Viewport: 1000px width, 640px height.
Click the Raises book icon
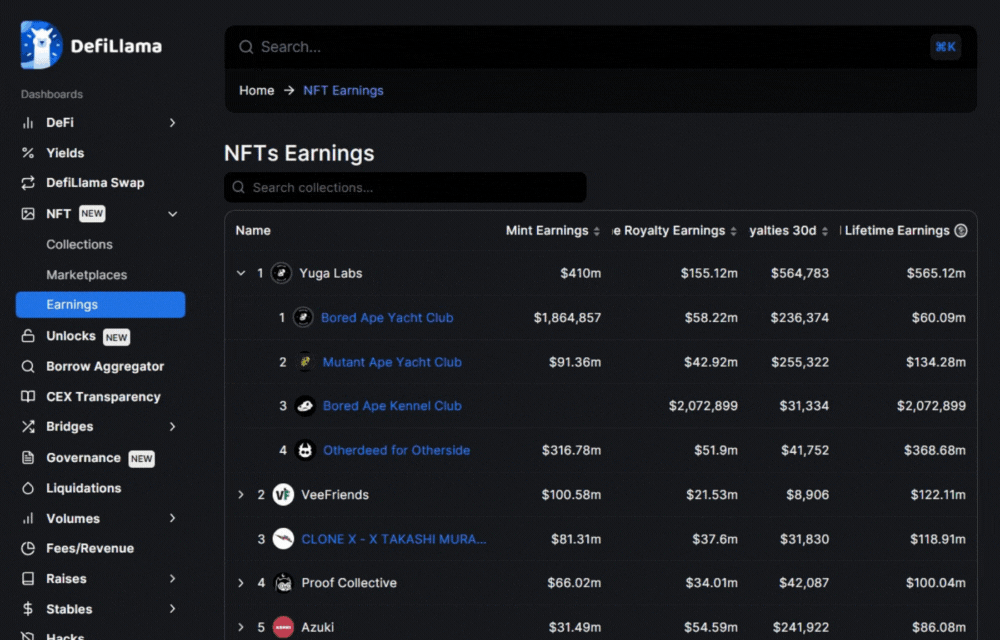[28, 579]
